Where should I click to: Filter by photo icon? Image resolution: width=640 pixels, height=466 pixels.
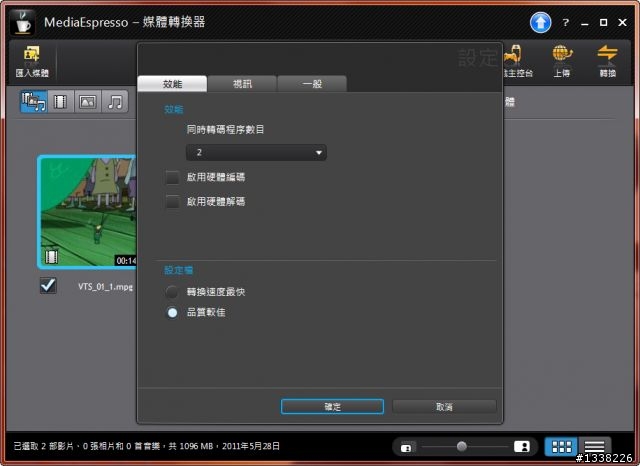click(87, 102)
